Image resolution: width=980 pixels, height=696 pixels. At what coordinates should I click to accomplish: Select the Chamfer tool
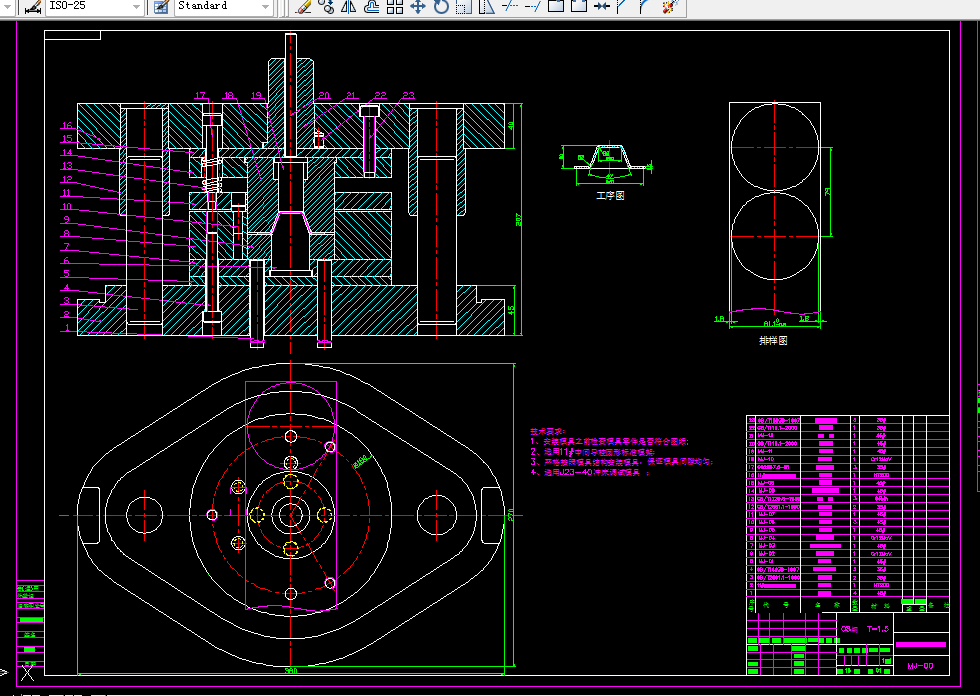click(622, 7)
